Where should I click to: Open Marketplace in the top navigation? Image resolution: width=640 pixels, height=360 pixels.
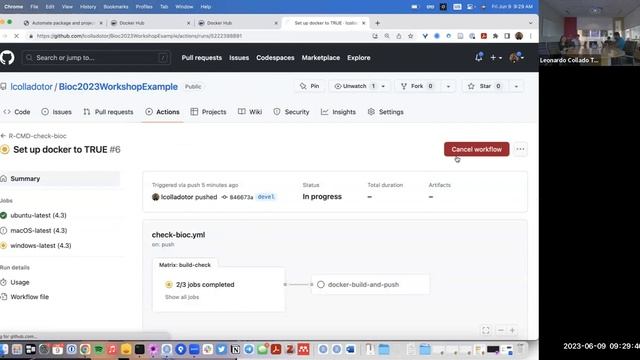pos(320,58)
